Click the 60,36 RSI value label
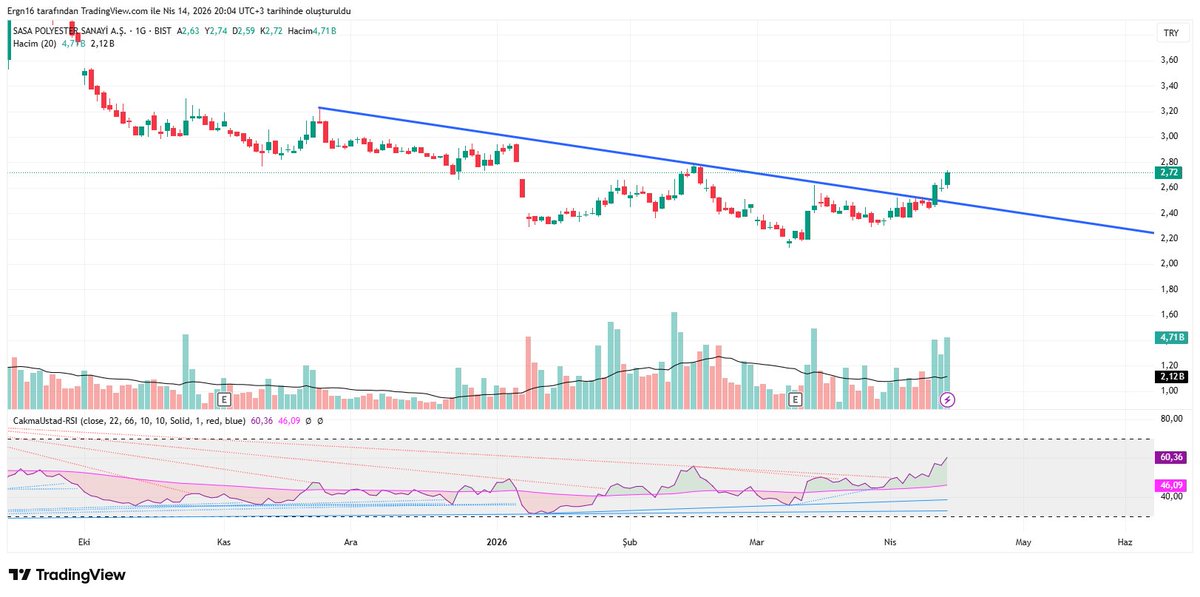The height and width of the screenshot is (597, 1200). (x=1171, y=457)
